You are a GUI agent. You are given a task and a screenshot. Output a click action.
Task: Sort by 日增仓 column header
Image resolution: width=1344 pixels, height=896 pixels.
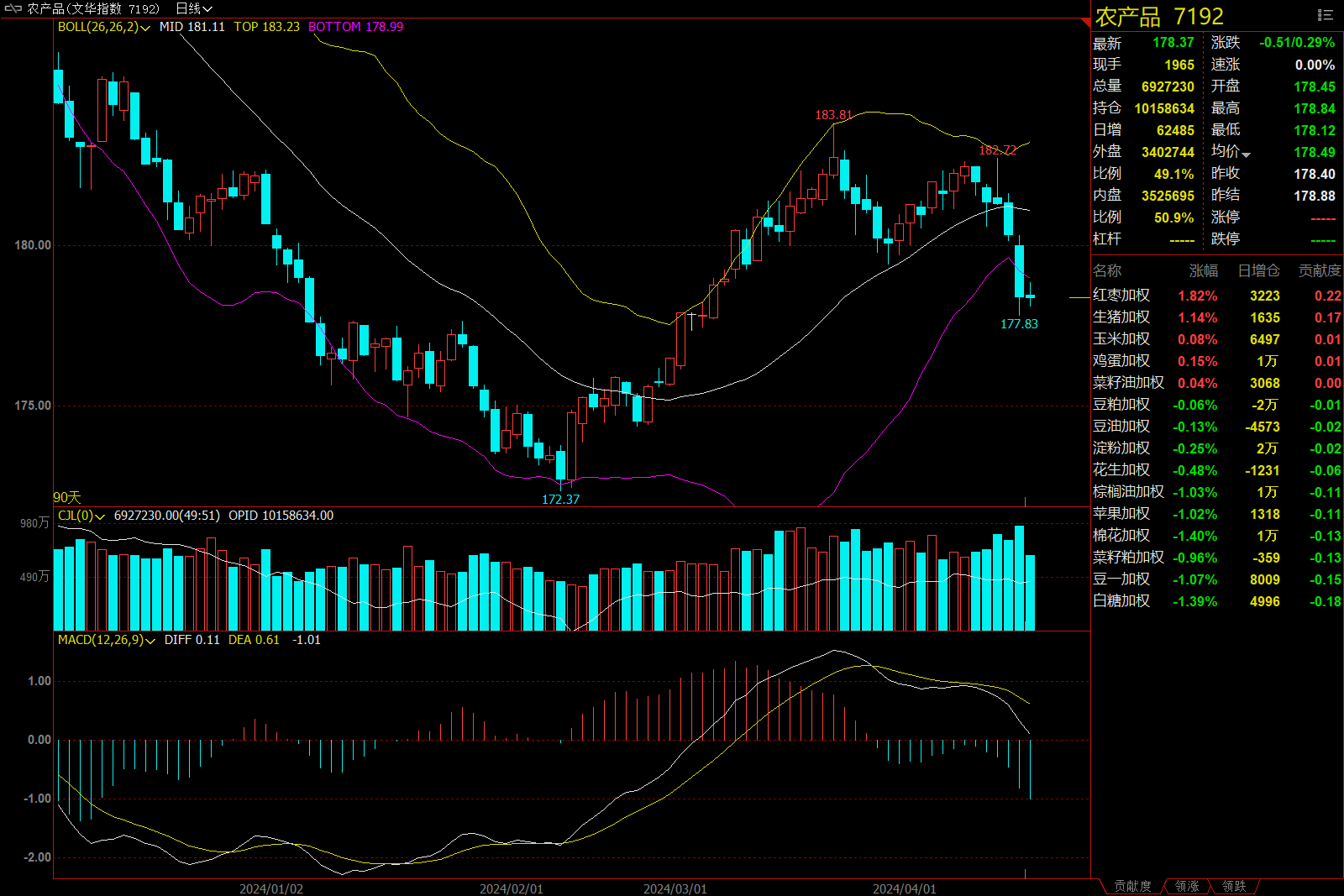coord(1258,270)
